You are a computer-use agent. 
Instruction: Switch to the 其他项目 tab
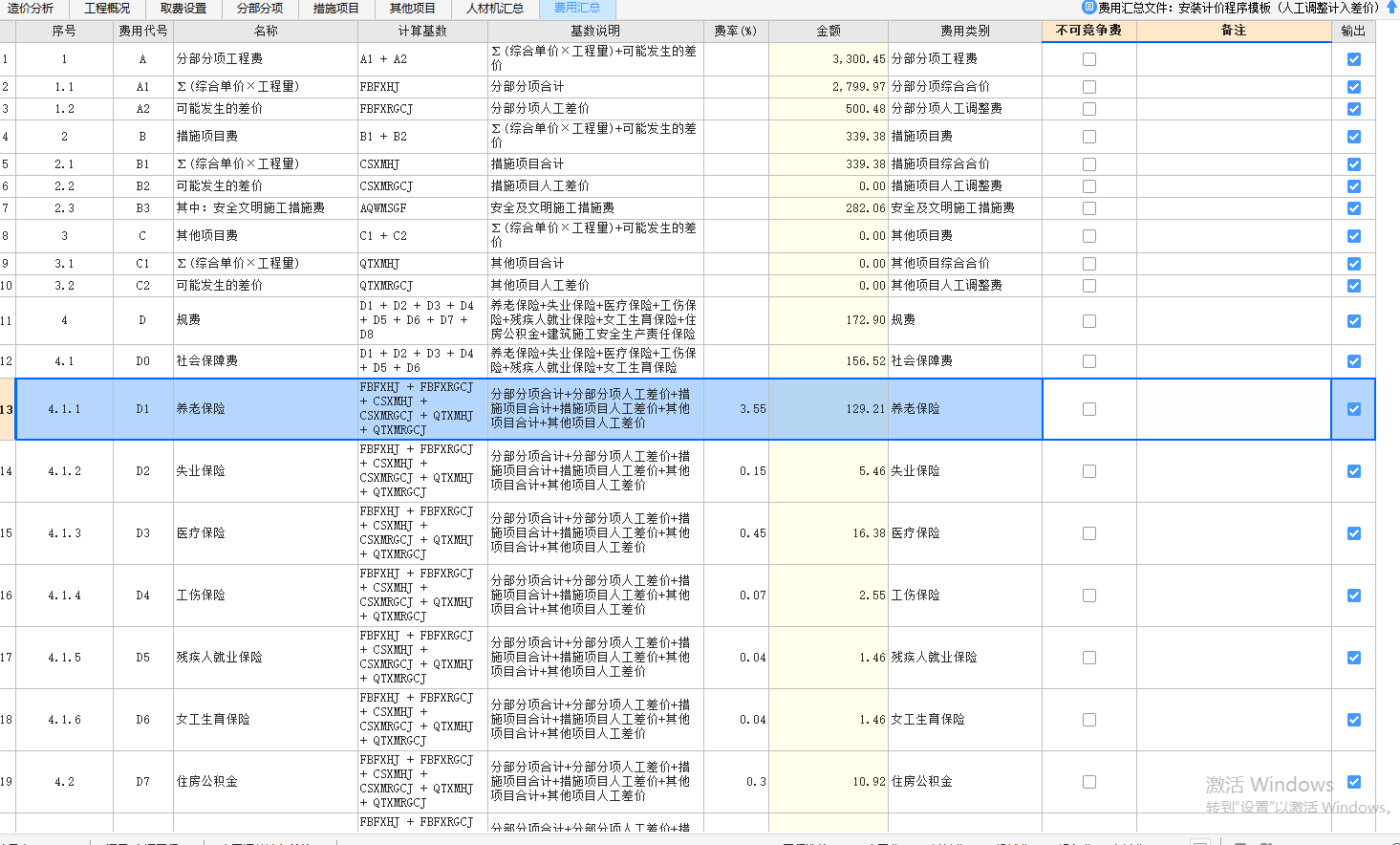pyautogui.click(x=413, y=8)
